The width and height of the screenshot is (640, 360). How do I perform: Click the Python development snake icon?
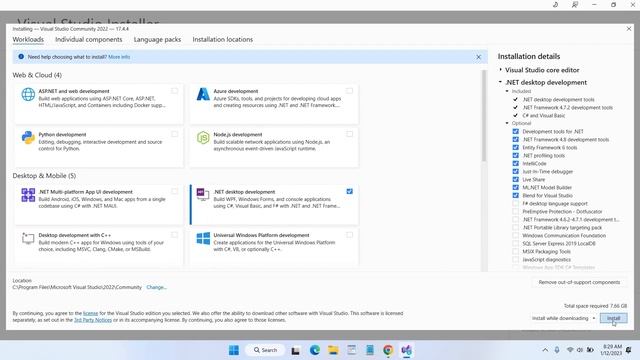(x=28, y=138)
